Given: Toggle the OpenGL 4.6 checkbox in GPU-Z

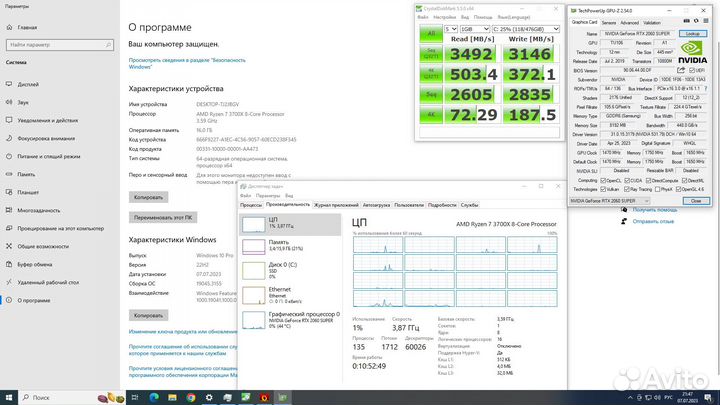Looking at the screenshot, I should (679, 189).
